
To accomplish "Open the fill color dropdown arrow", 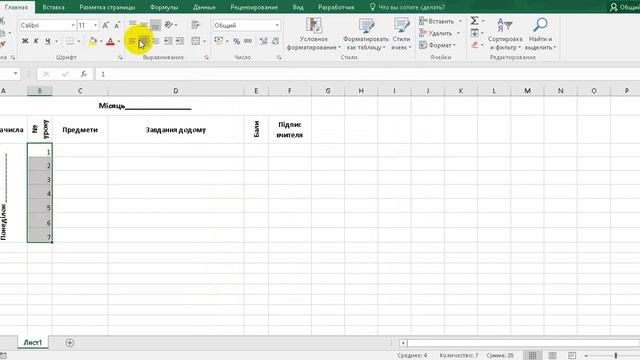I will (x=101, y=41).
